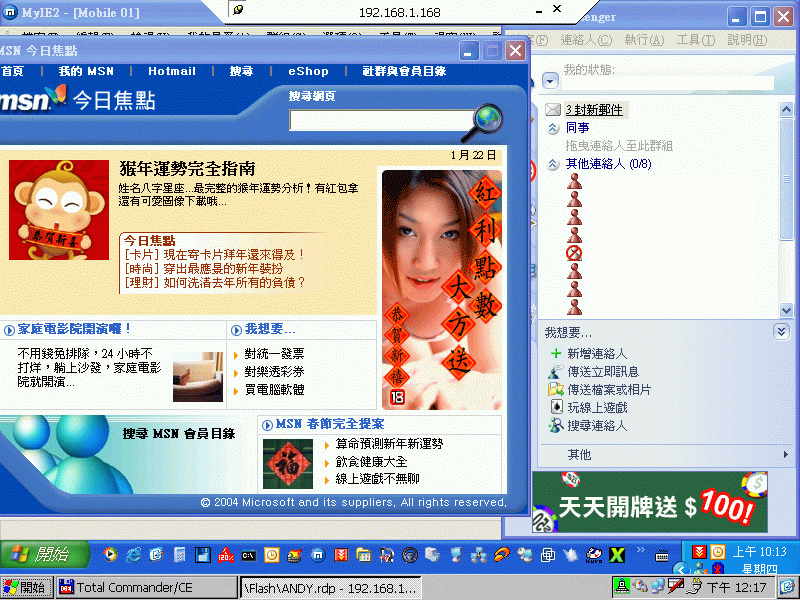
Task: Launch the green X icon in quick launch
Action: pyautogui.click(x=617, y=555)
